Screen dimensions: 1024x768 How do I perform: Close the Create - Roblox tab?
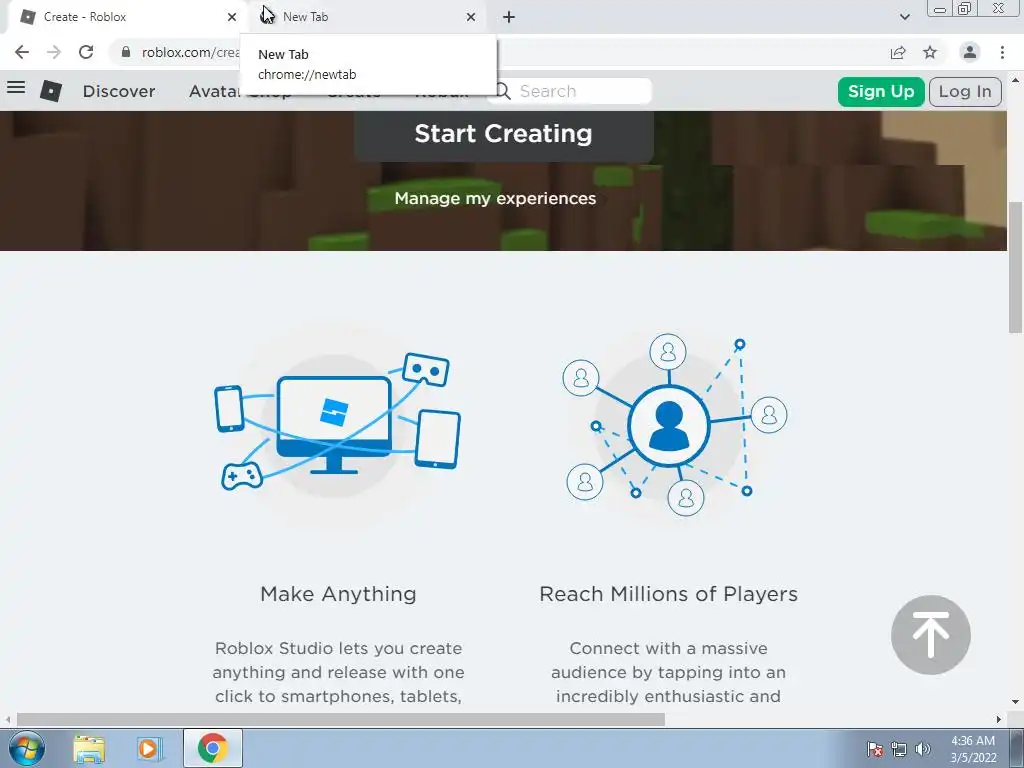(x=232, y=17)
